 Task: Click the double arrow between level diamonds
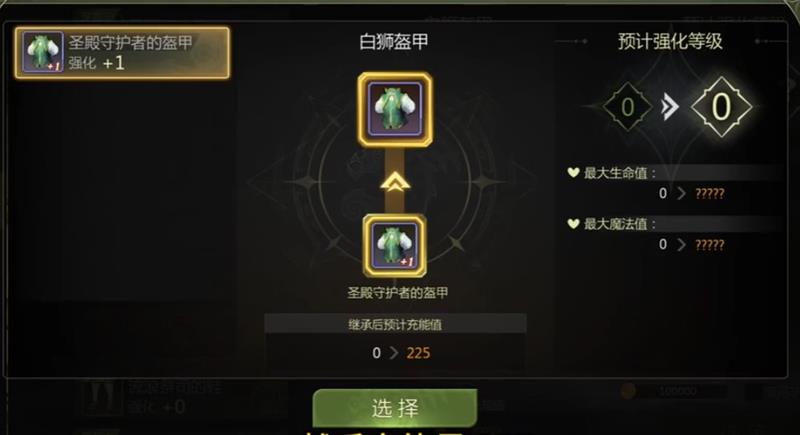click(670, 107)
